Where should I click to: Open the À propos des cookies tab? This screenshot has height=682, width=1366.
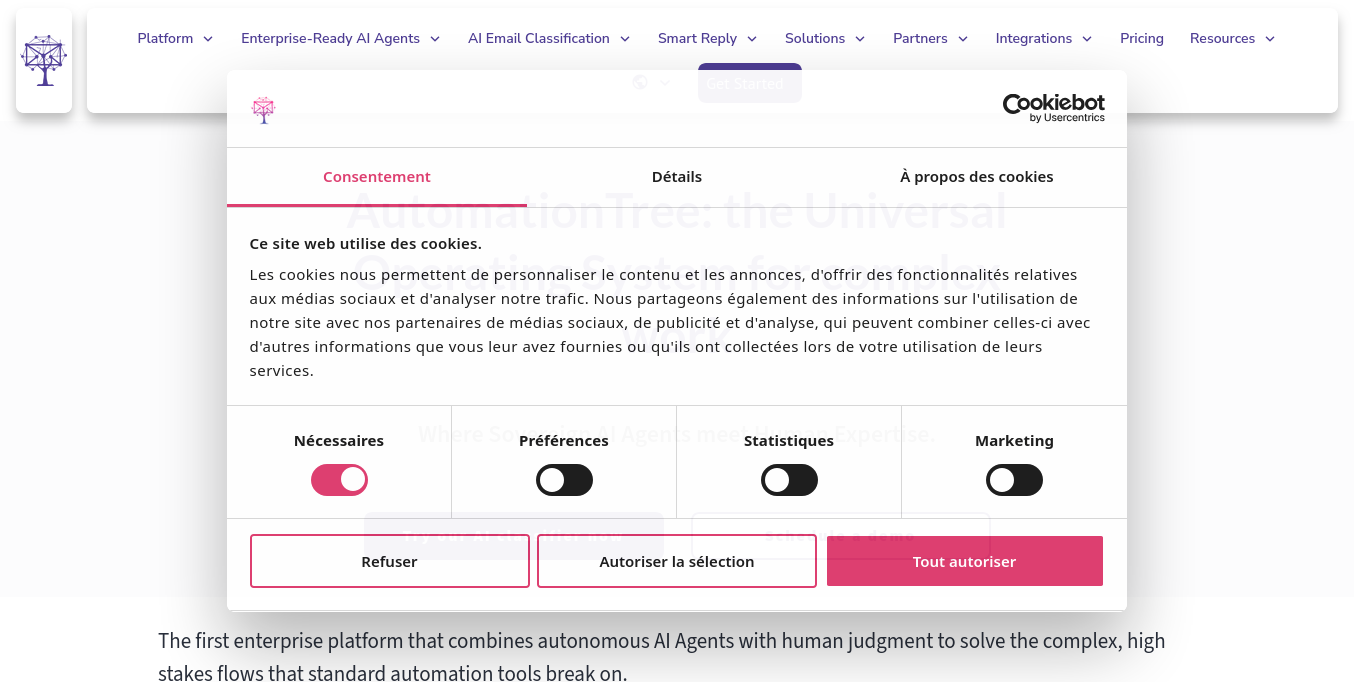click(976, 176)
